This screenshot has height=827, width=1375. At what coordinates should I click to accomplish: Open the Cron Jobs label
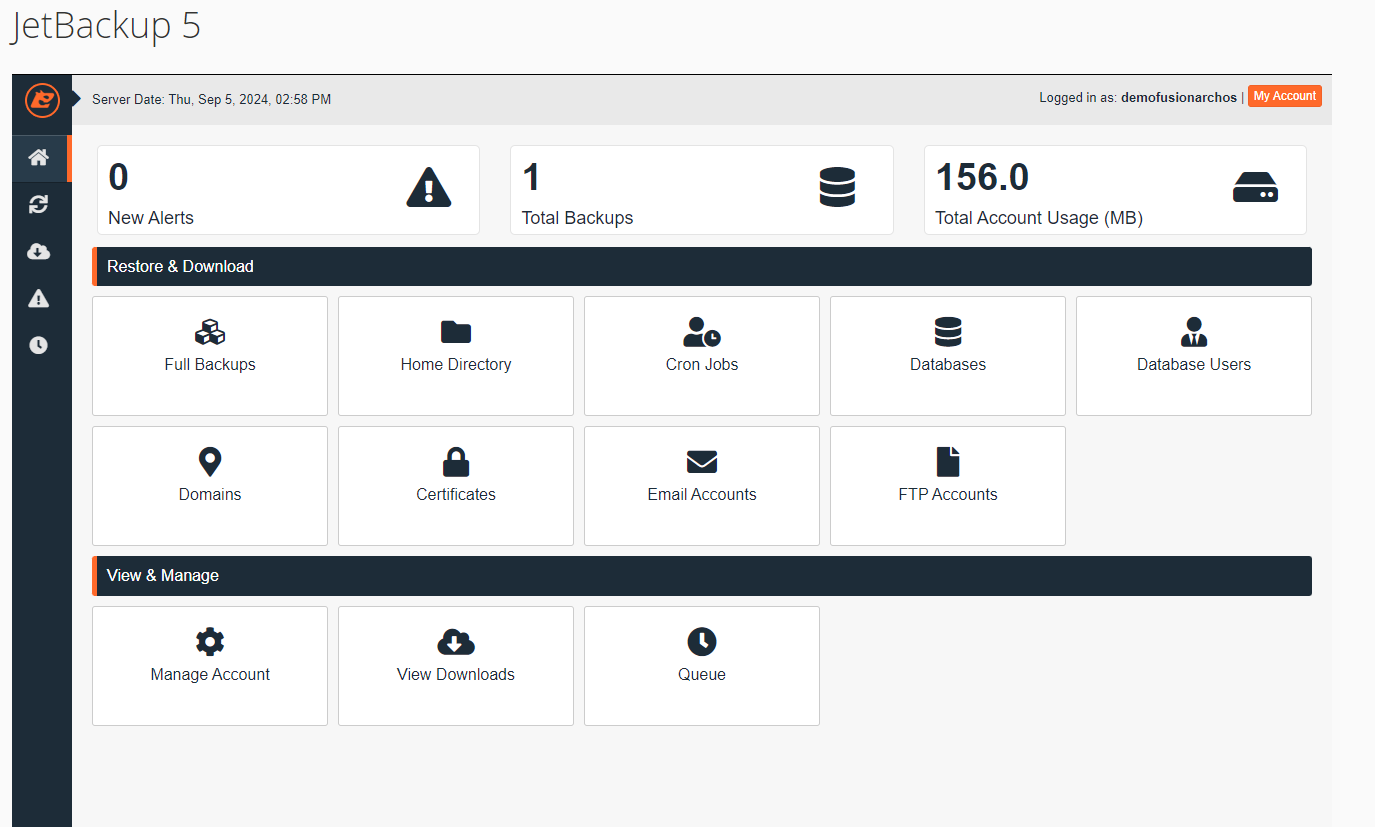click(702, 365)
